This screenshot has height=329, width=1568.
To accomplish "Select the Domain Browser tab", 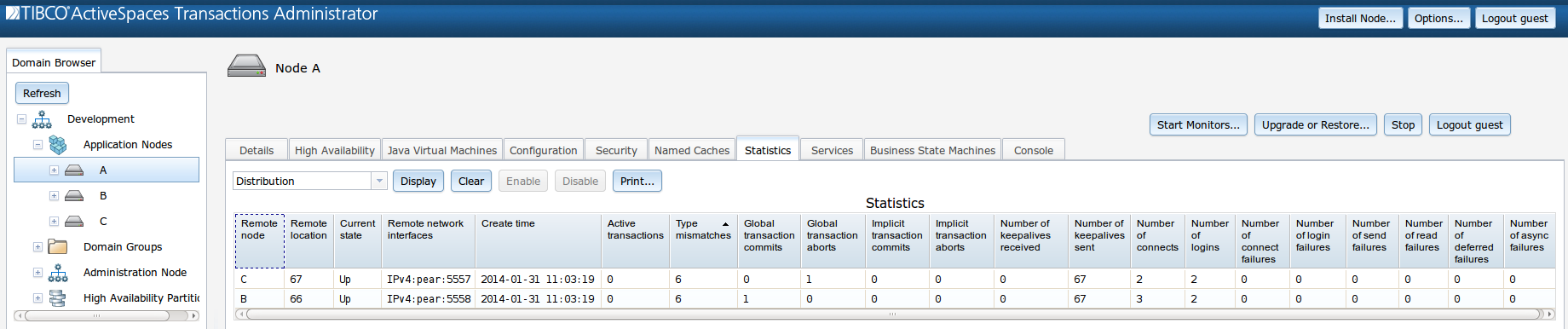I will pos(54,62).
